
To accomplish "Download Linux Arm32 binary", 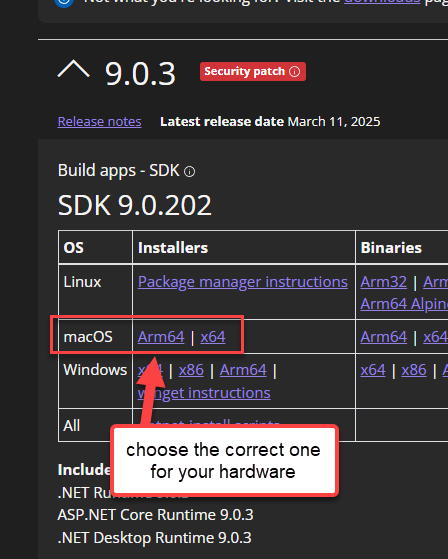I will (383, 282).
